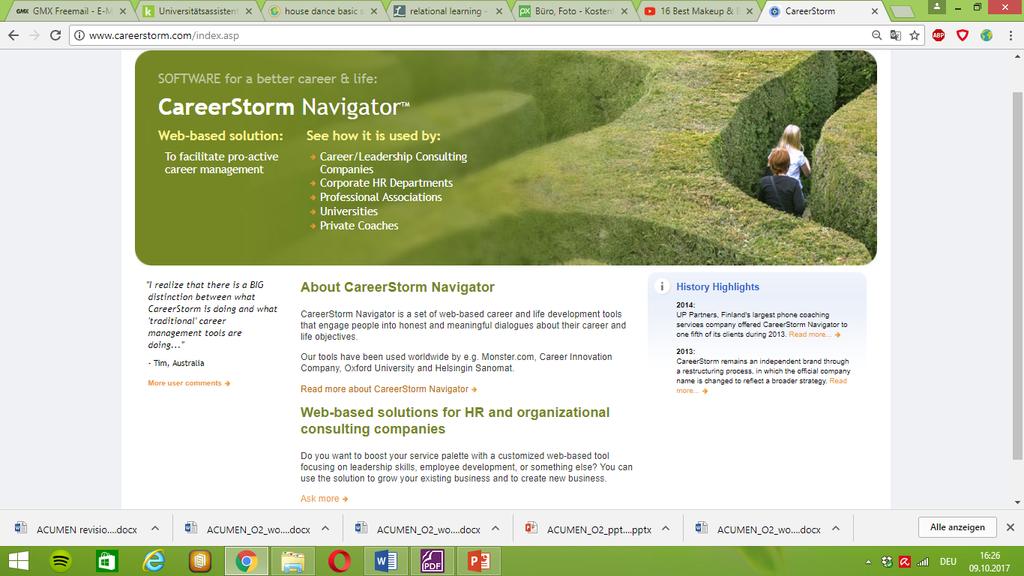The image size is (1024, 576).
Task: Close the house dance basic tab
Action: coord(374,11)
